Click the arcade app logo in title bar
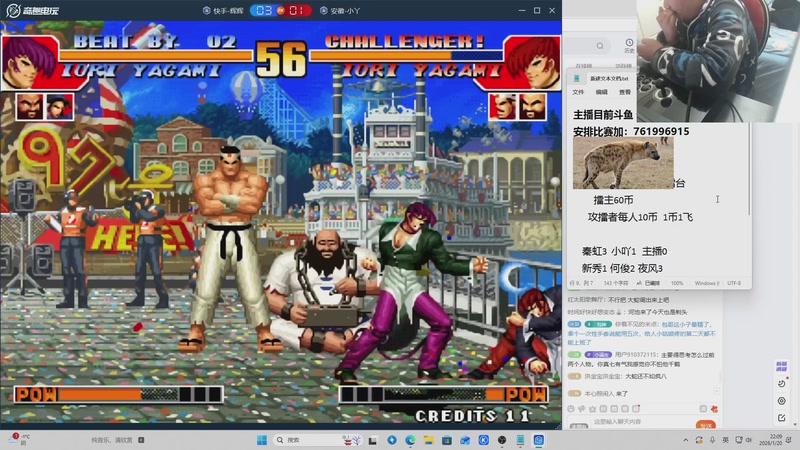800x450 pixels. tap(33, 10)
